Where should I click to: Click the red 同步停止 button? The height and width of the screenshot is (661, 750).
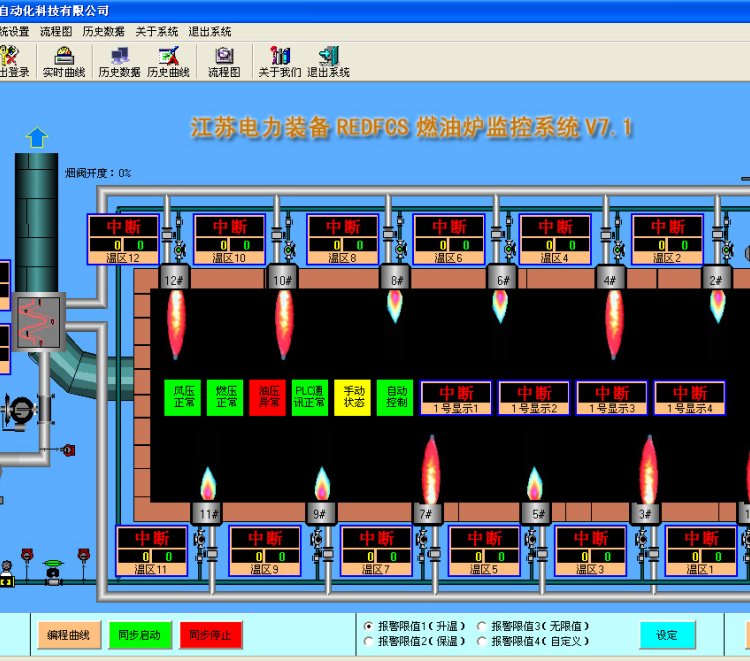210,635
